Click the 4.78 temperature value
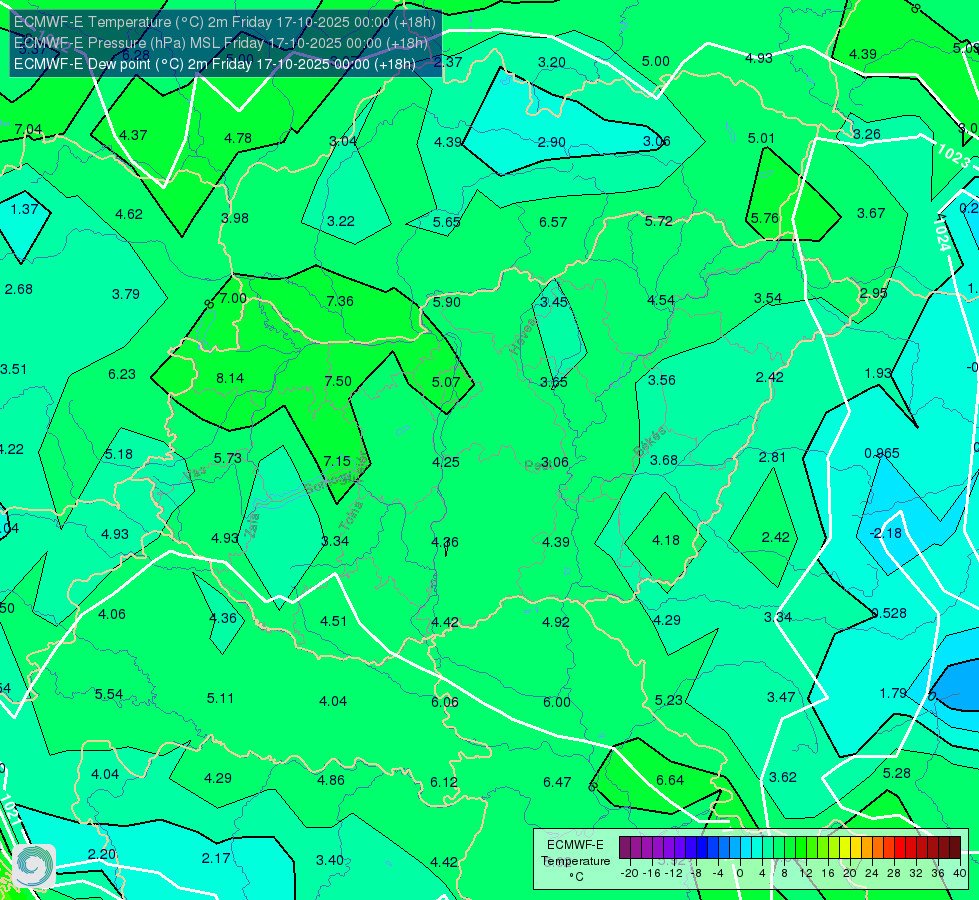Viewport: 979px width, 900px height. click(x=238, y=138)
